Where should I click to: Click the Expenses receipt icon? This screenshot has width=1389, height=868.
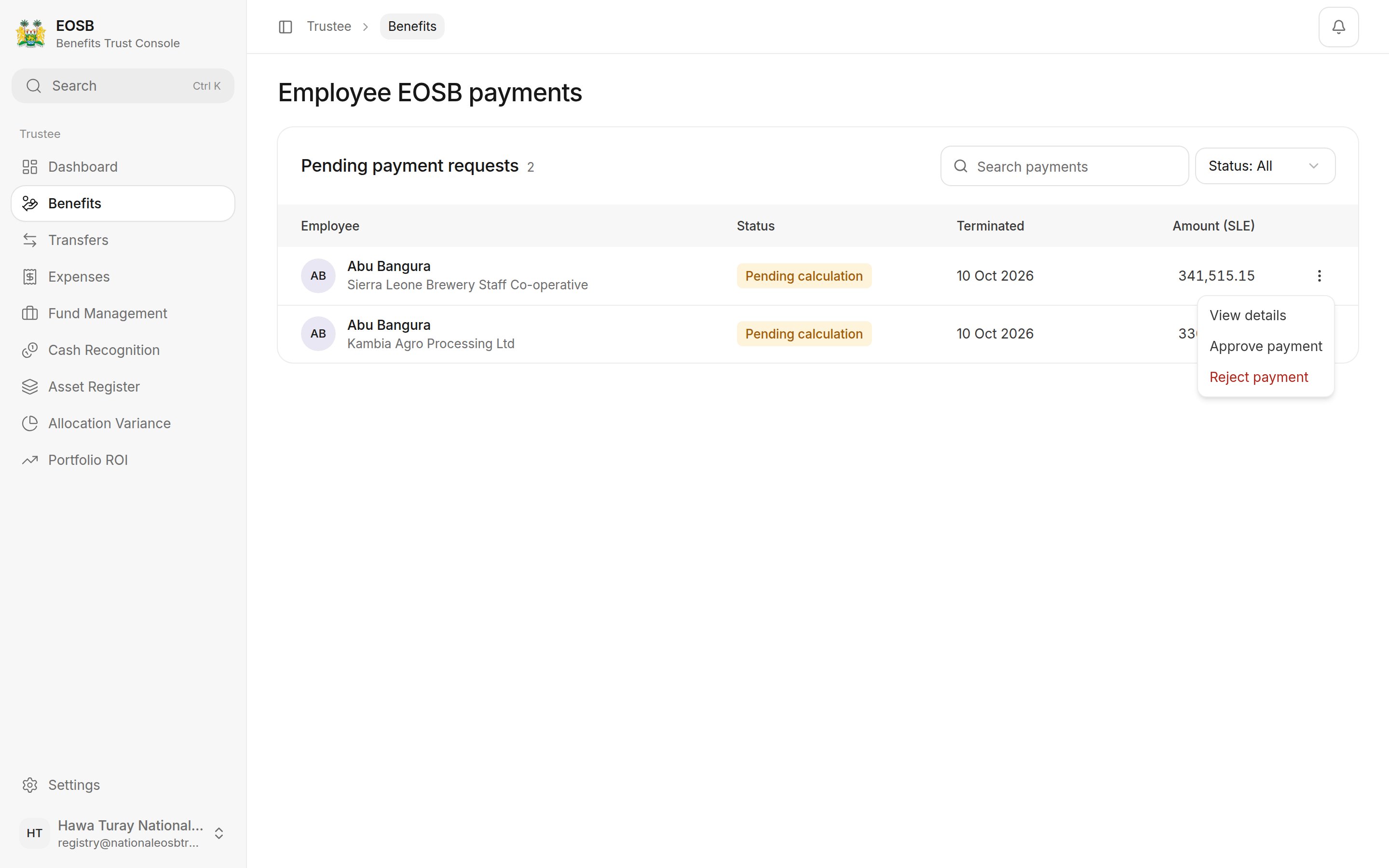tap(30, 277)
